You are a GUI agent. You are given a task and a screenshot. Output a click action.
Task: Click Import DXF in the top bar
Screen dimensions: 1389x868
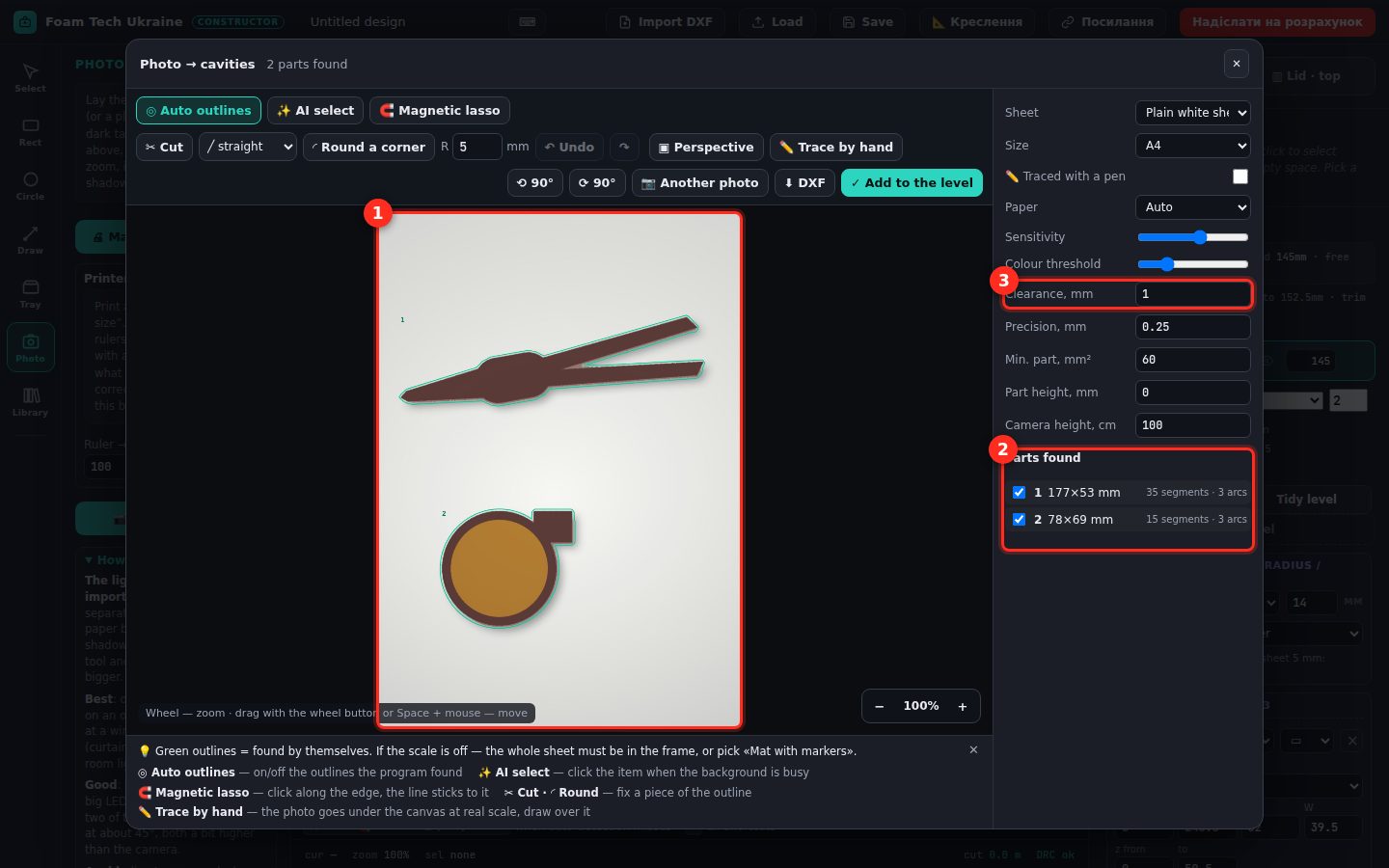(x=666, y=21)
